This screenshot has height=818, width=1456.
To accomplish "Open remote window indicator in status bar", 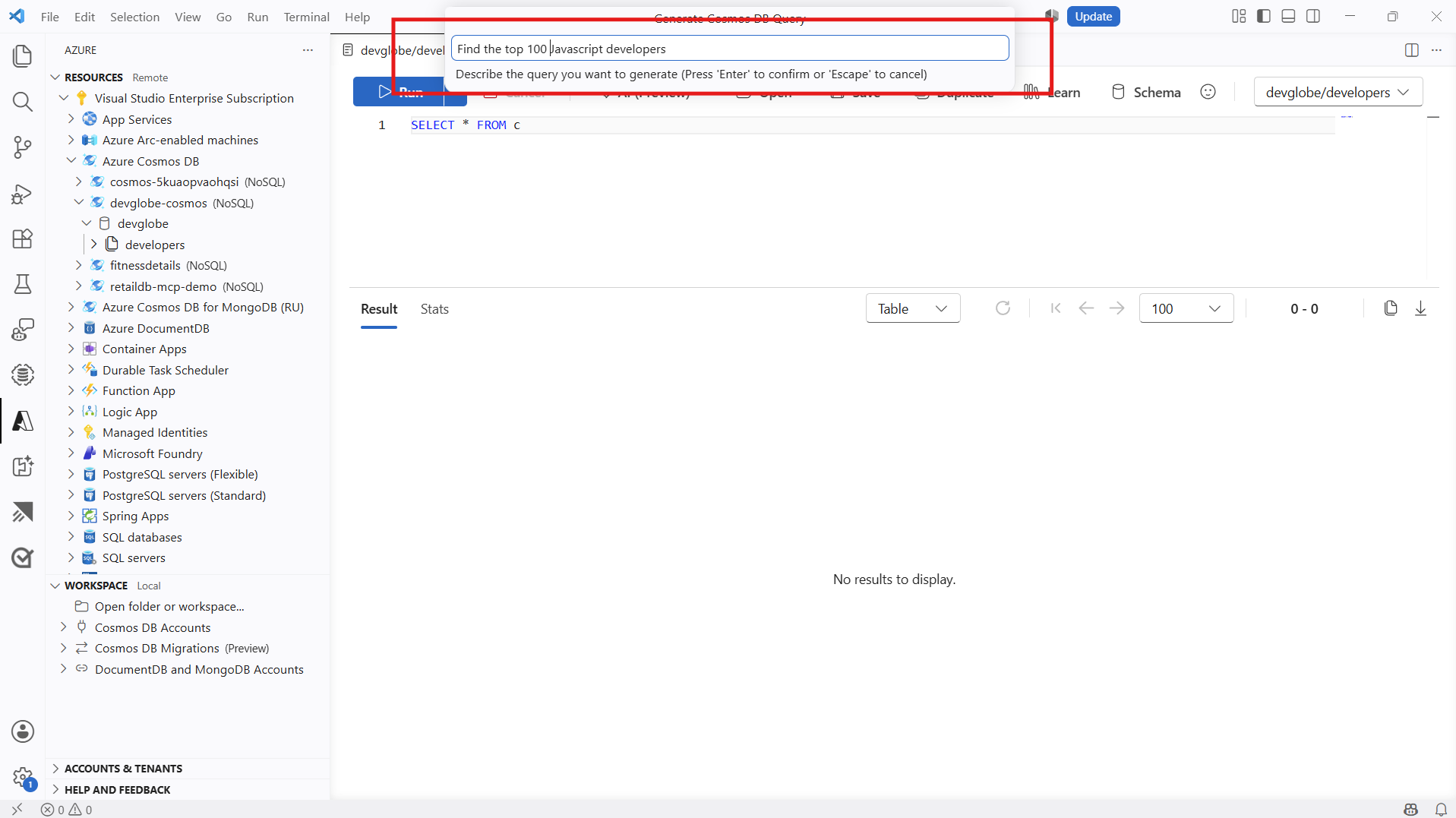I will [x=17, y=810].
